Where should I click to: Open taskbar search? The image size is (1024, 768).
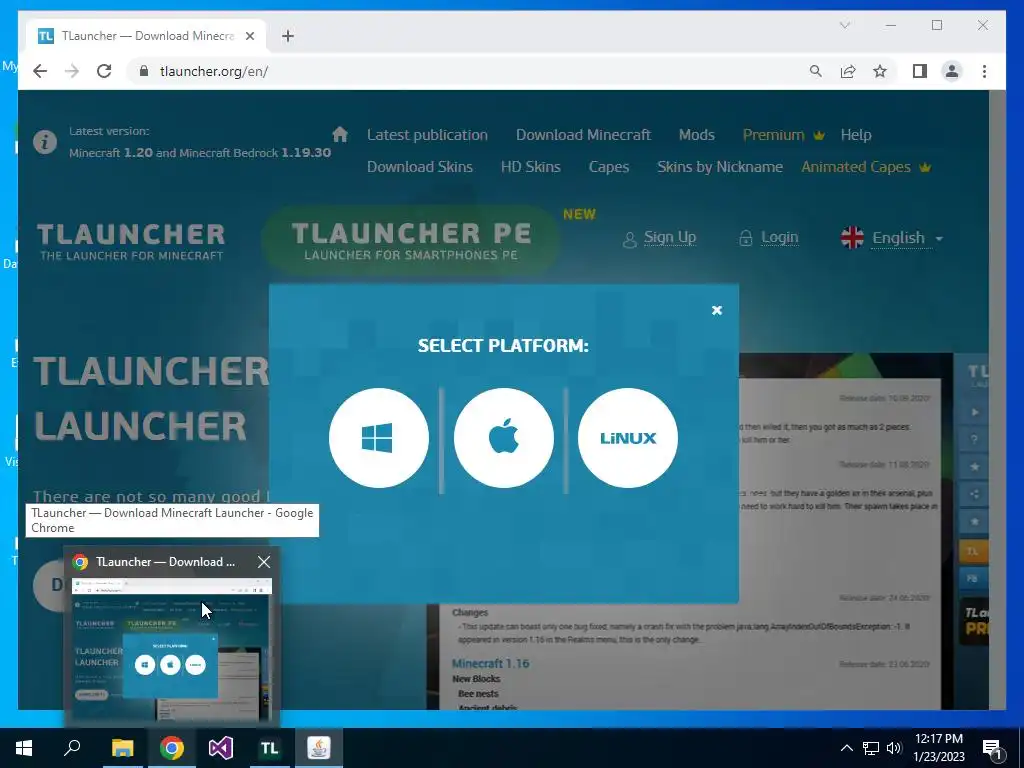click(72, 748)
